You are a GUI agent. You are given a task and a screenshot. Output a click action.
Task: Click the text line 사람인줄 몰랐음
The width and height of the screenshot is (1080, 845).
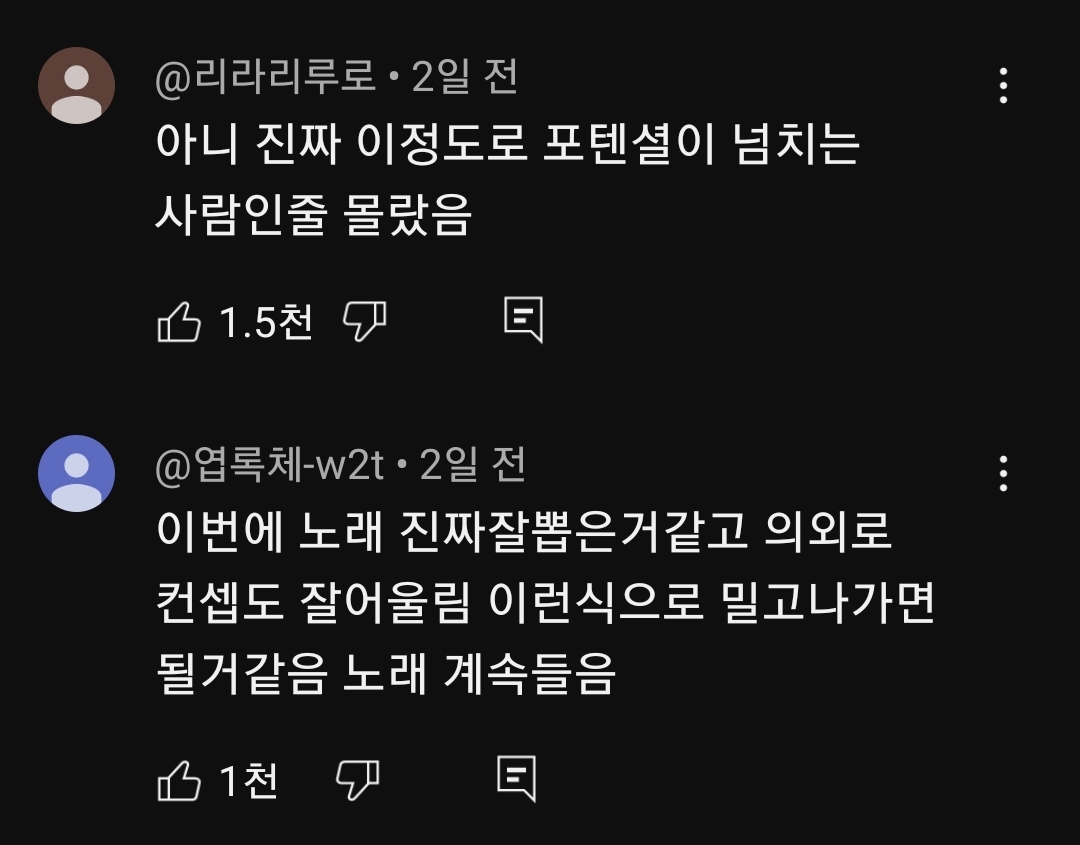click(x=312, y=214)
